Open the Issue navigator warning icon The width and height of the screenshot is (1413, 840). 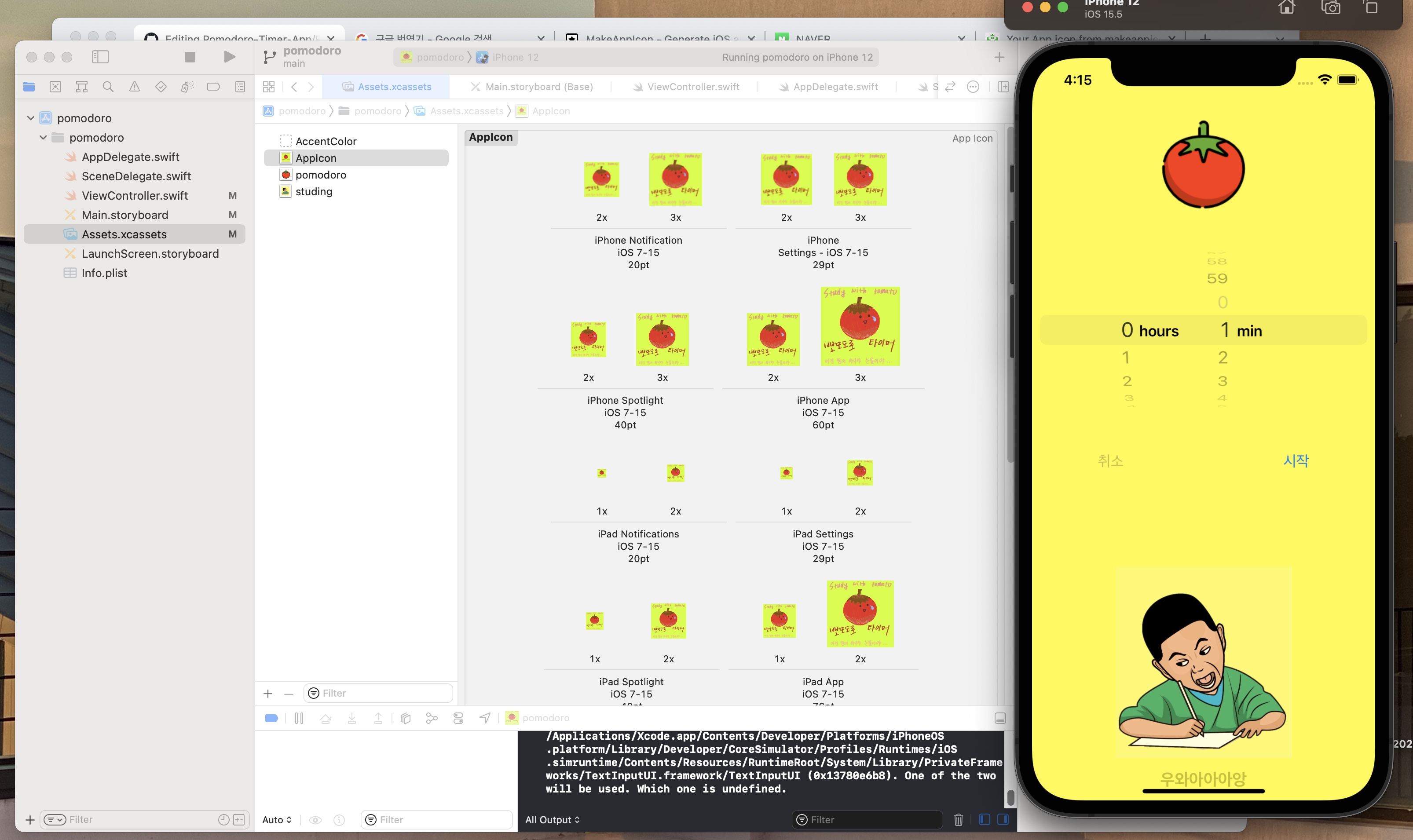pos(134,86)
